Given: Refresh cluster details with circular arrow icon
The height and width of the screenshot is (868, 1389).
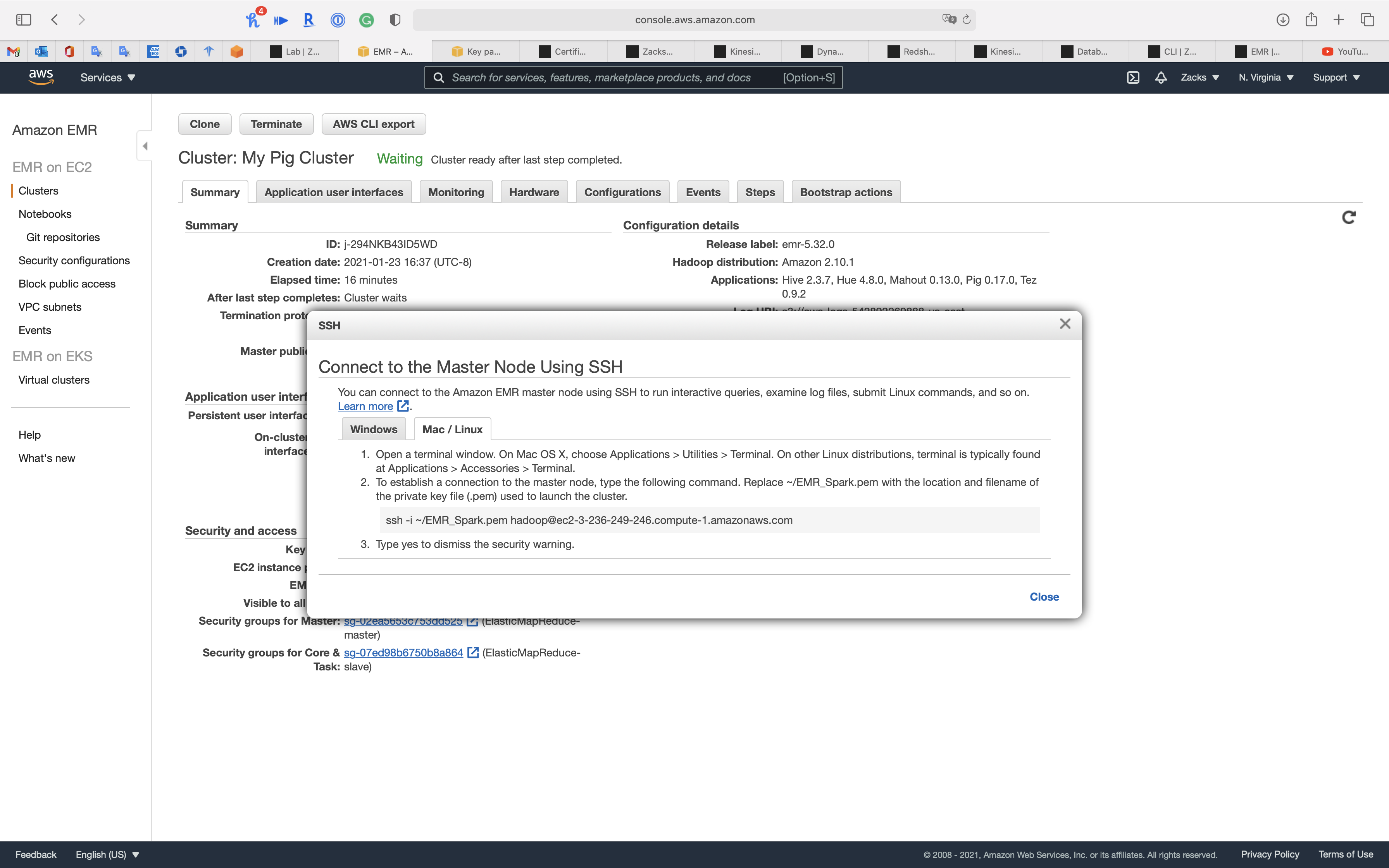Looking at the screenshot, I should tap(1348, 217).
